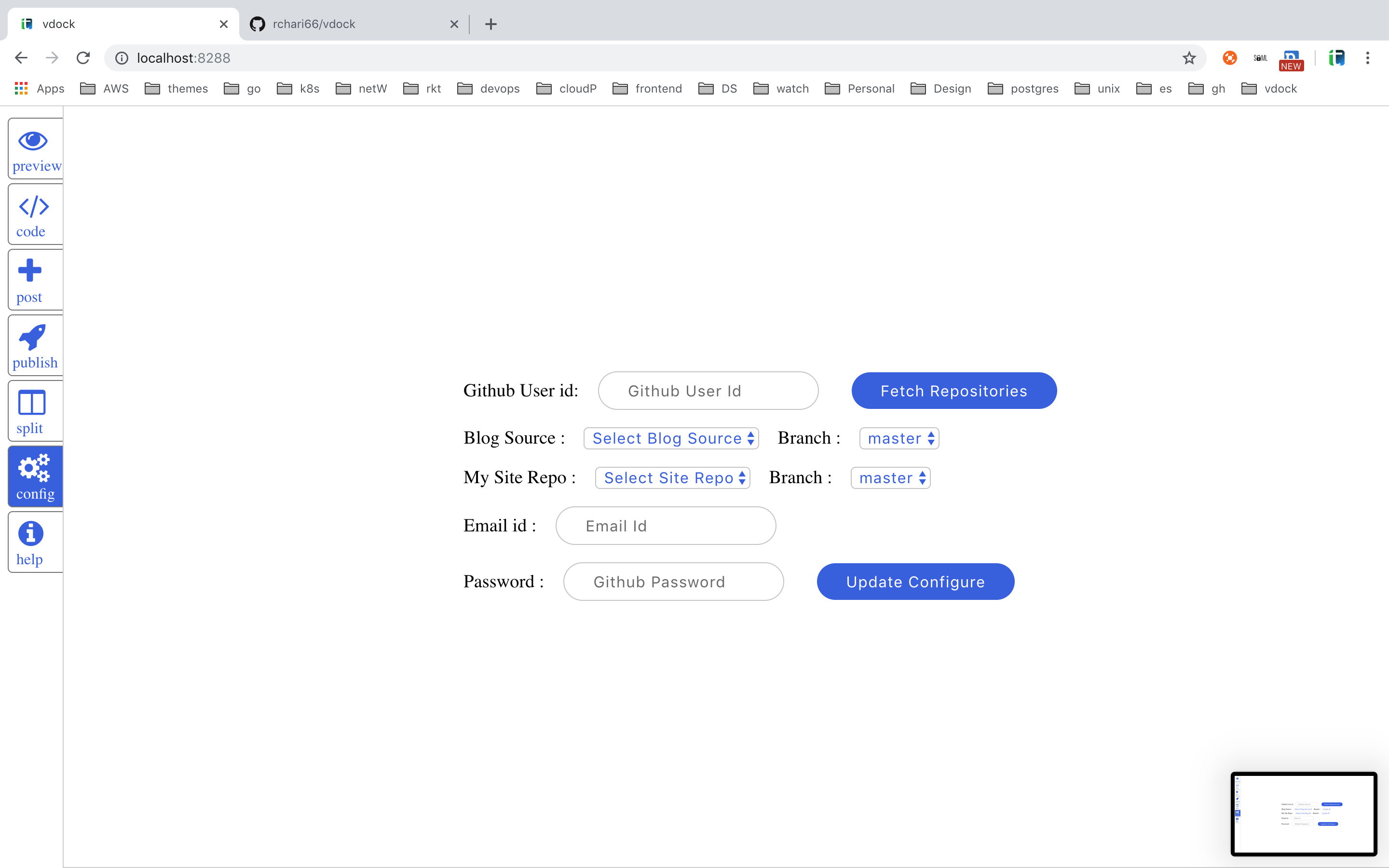Switch to the code view icon

(33, 207)
